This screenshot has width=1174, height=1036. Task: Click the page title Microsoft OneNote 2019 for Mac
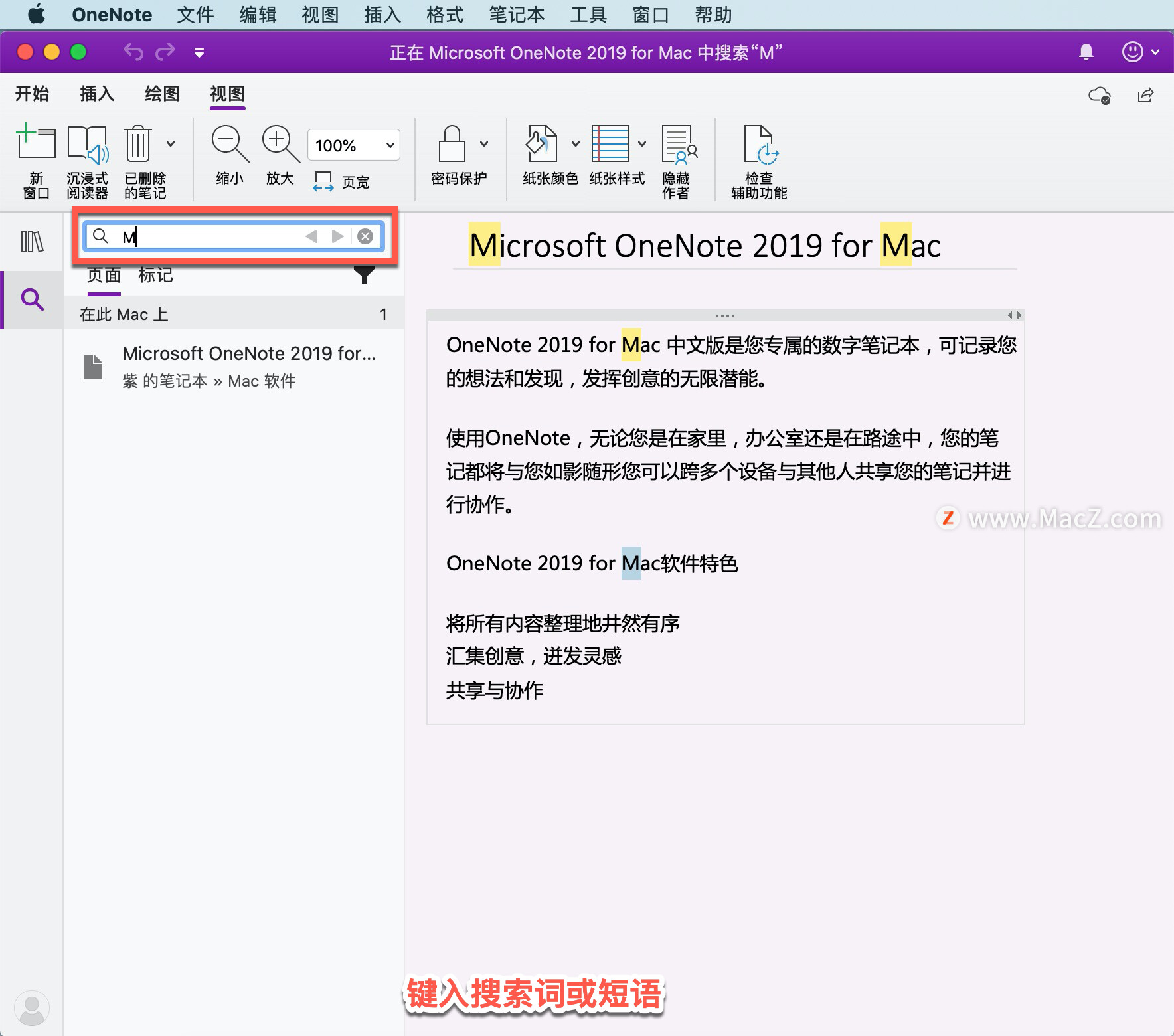click(x=705, y=246)
